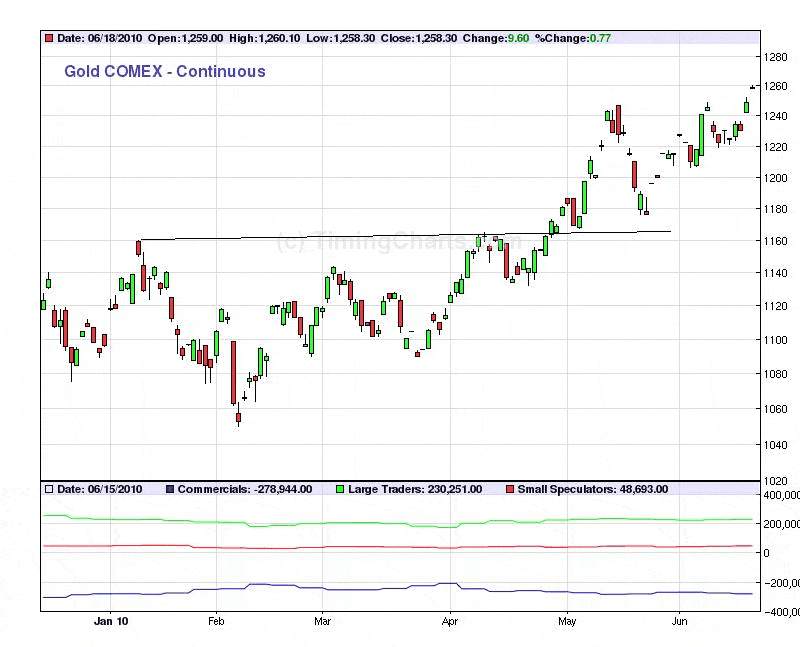Viewport: 800px width, 647px height.
Task: Click the Gold COMEX - Continuous chart title
Action: [165, 71]
